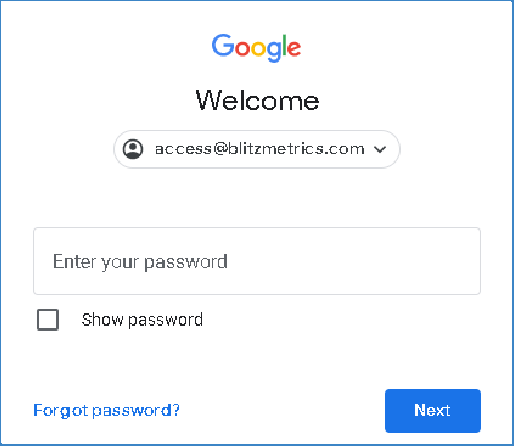
Task: Click the red o in Google logo
Action: tap(242, 48)
